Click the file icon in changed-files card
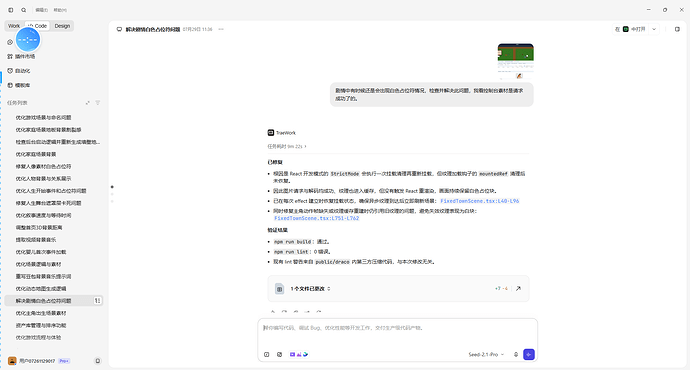The image size is (690, 370). (279, 289)
